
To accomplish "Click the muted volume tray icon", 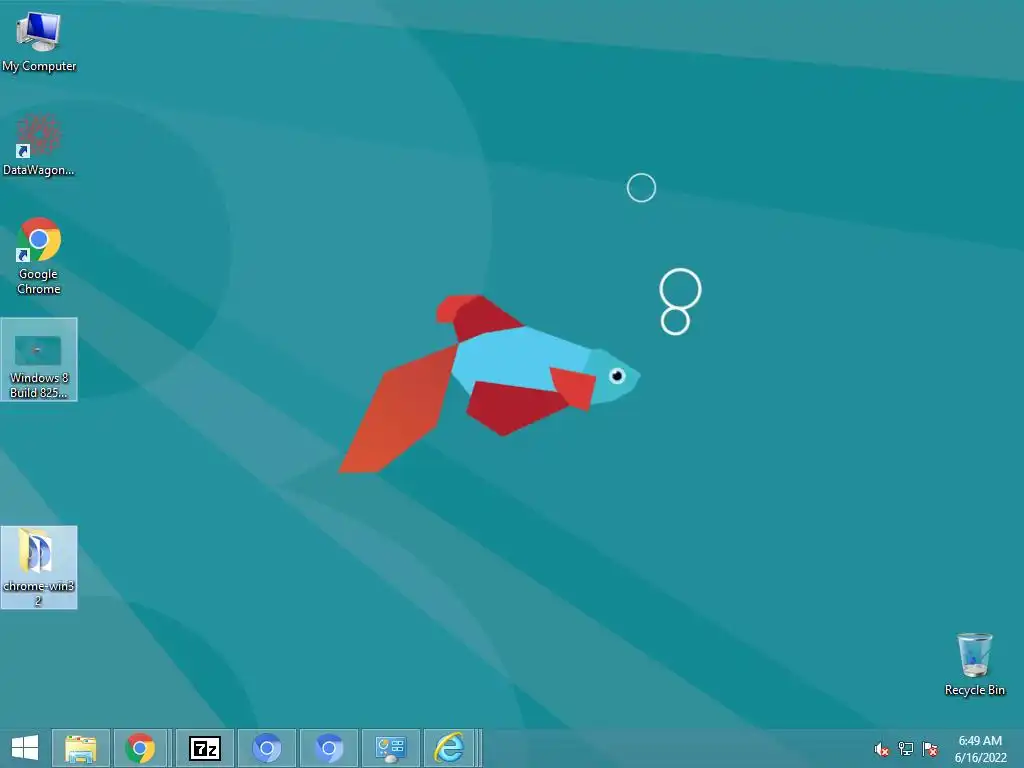I will click(882, 750).
